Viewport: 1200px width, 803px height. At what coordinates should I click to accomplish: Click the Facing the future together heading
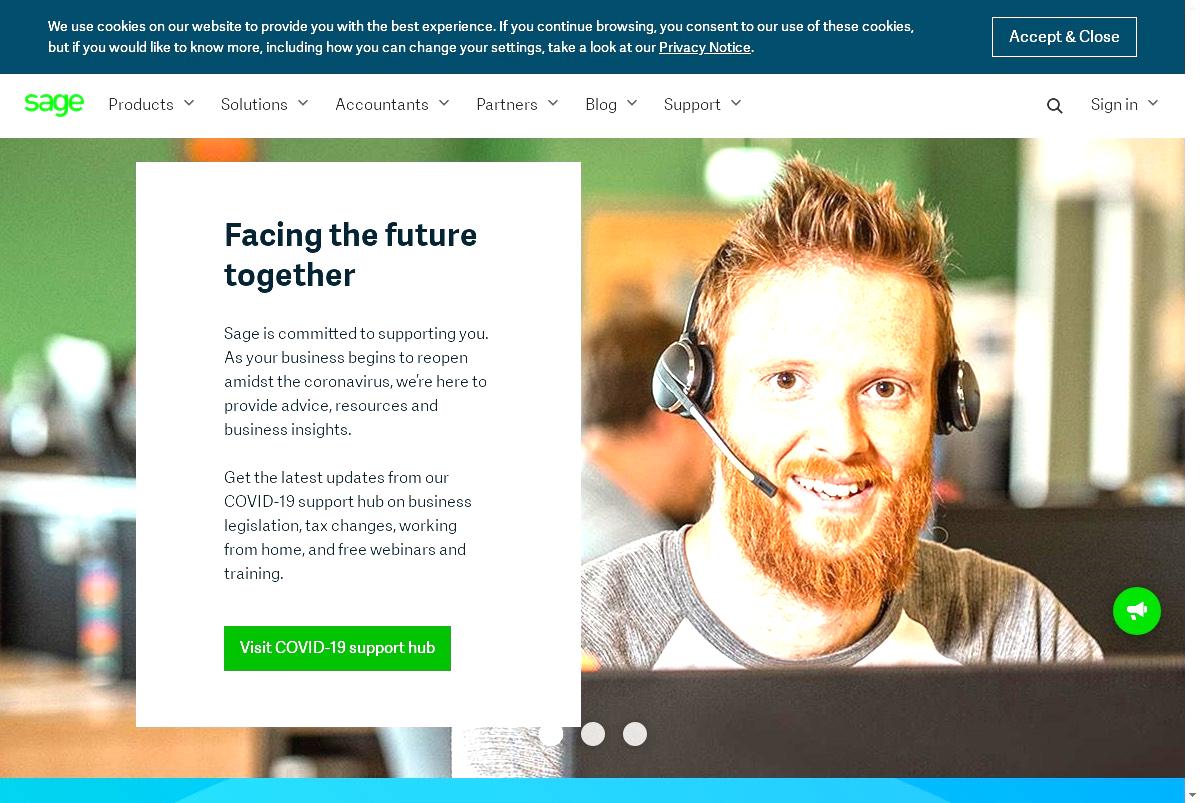click(350, 255)
